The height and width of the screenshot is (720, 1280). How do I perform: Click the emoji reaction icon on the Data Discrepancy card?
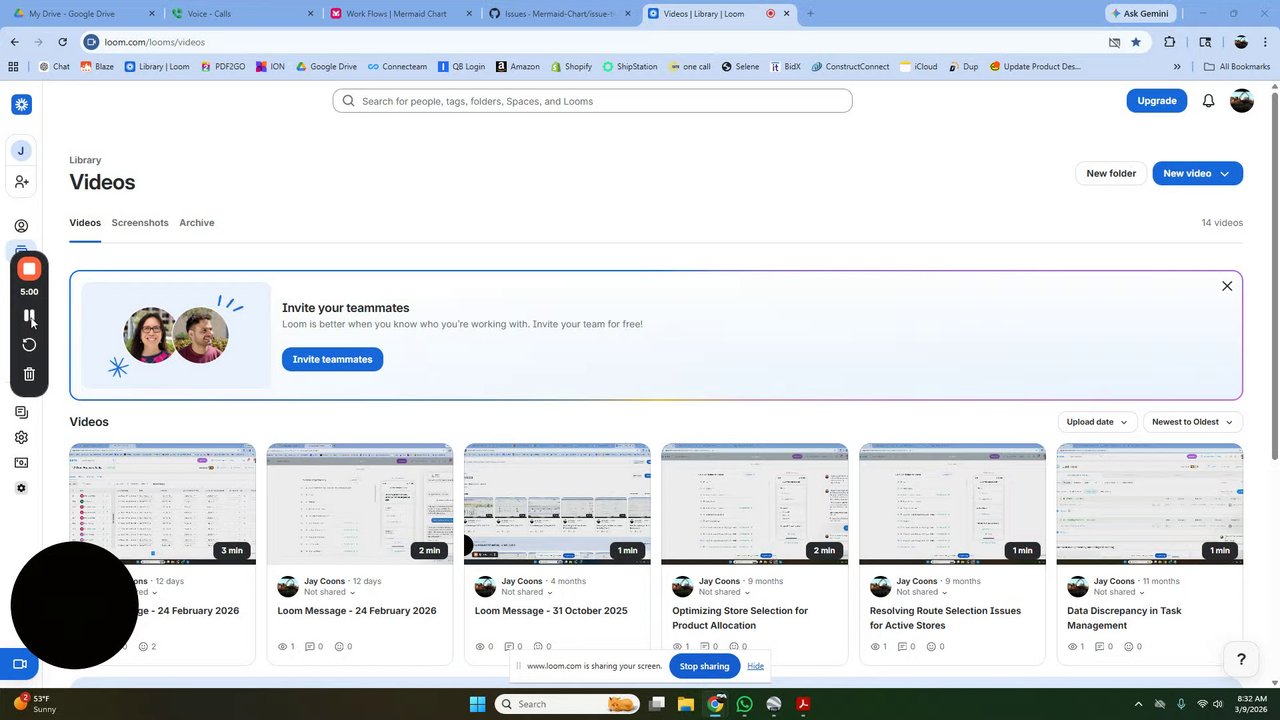[1130, 647]
